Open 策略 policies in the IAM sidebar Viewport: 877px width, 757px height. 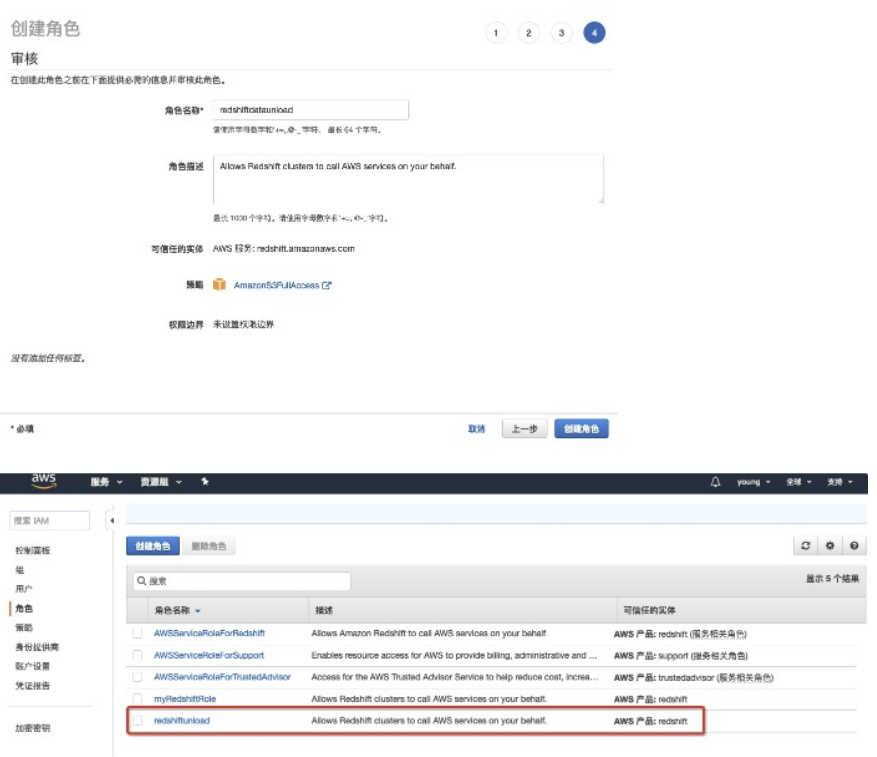pyautogui.click(x=23, y=628)
